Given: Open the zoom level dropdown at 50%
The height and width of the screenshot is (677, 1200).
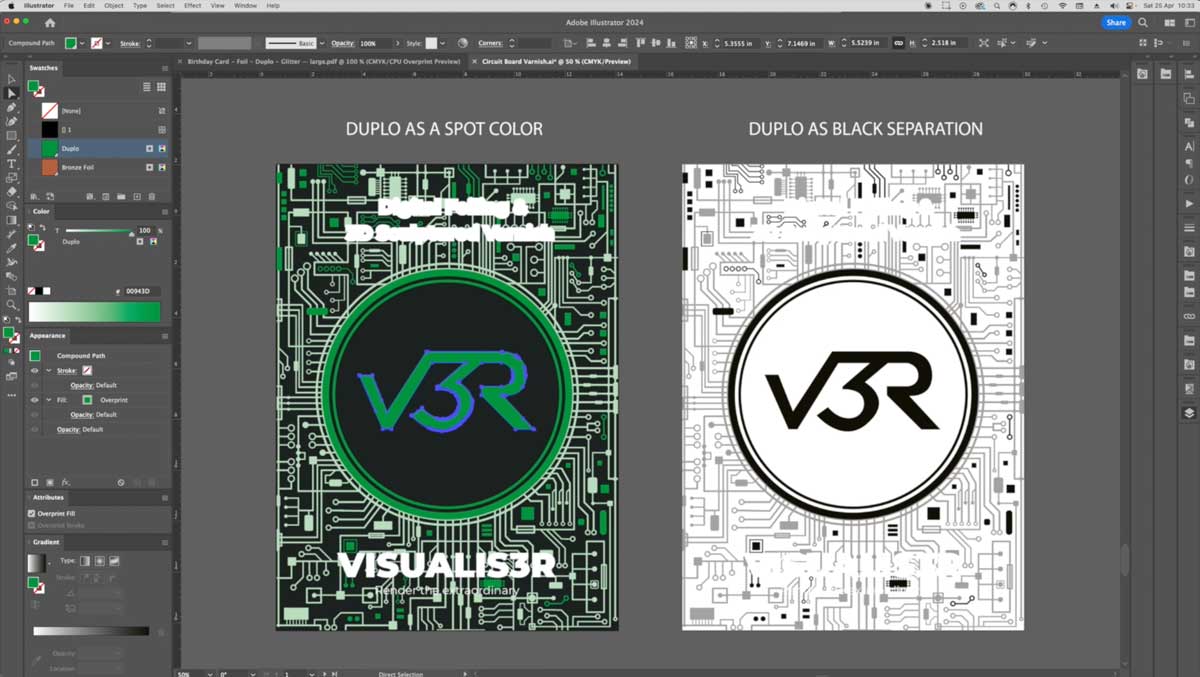Looking at the screenshot, I should (x=208, y=674).
